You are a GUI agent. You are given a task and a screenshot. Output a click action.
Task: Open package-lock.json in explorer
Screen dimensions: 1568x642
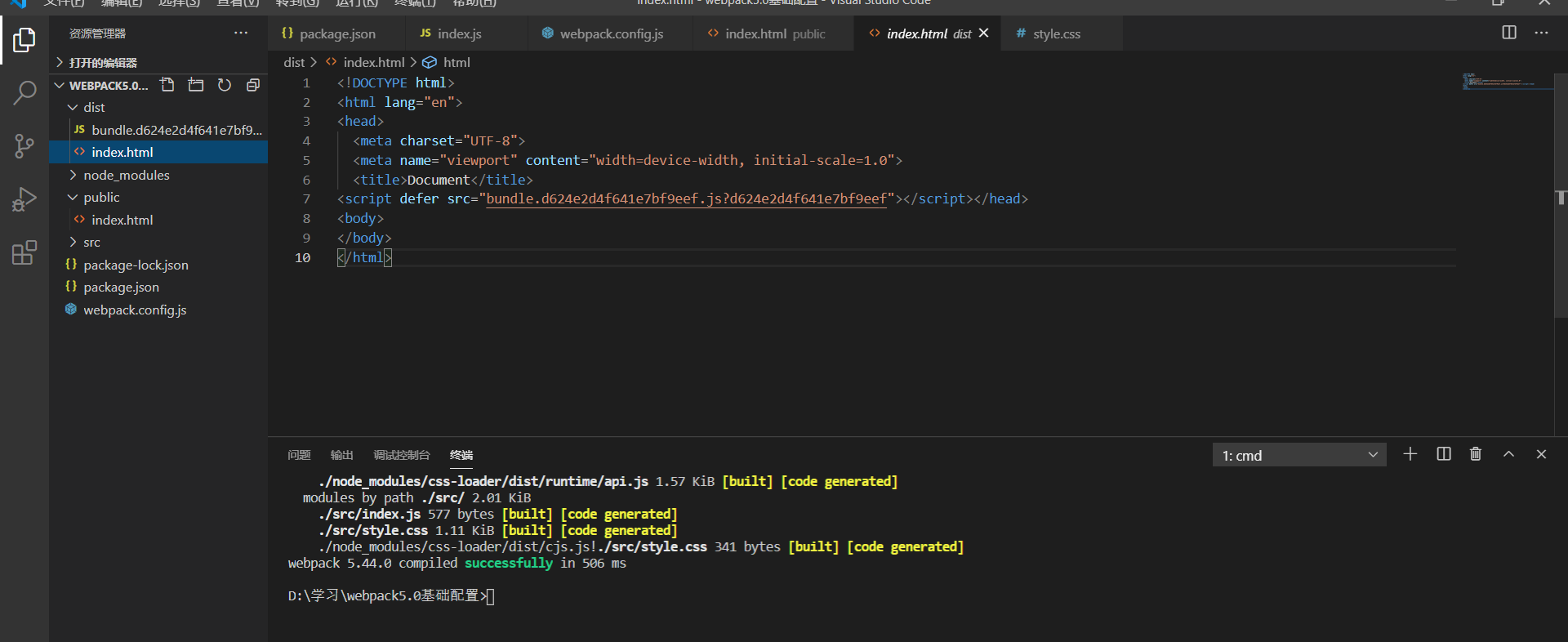click(x=158, y=265)
